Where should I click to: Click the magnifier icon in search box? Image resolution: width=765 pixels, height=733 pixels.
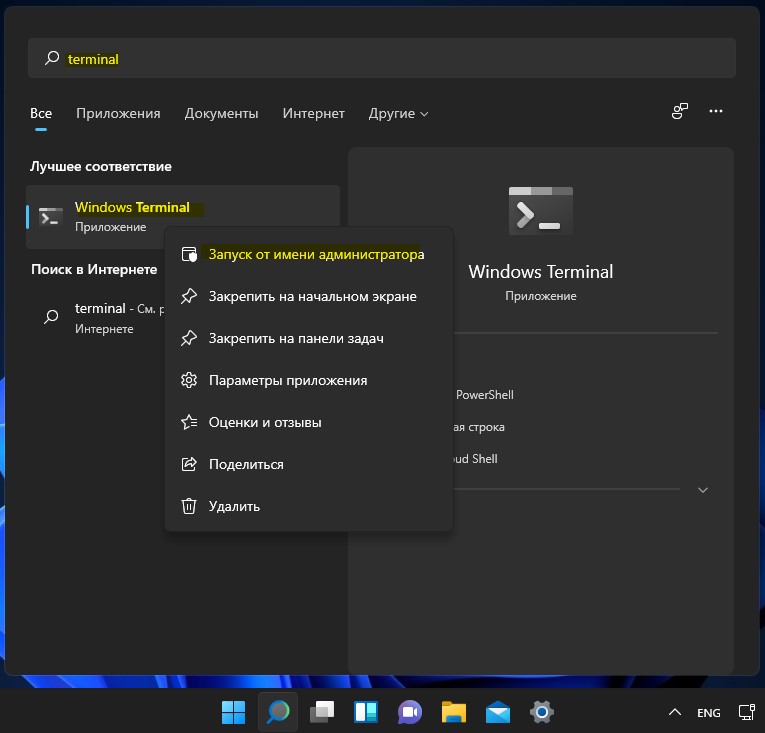(x=52, y=58)
